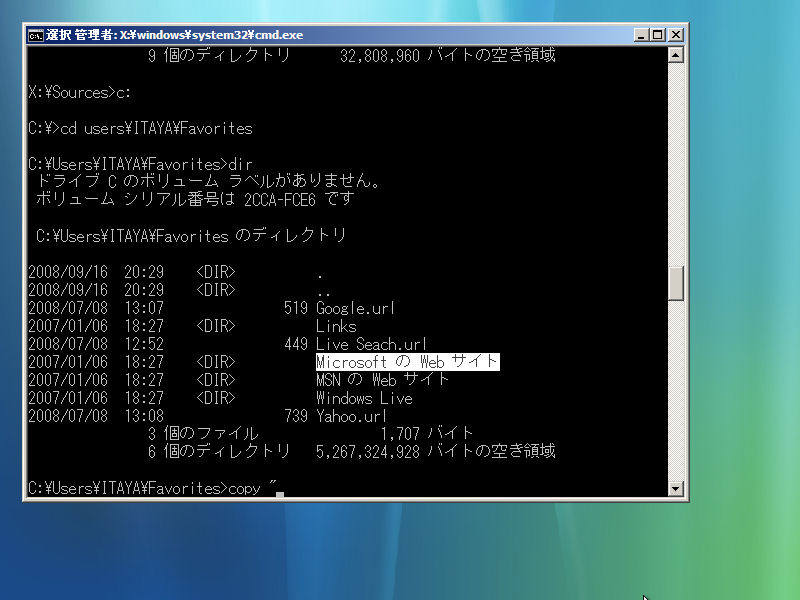Click the vertical scrollbar thumb
800x600 pixels.
tap(676, 283)
